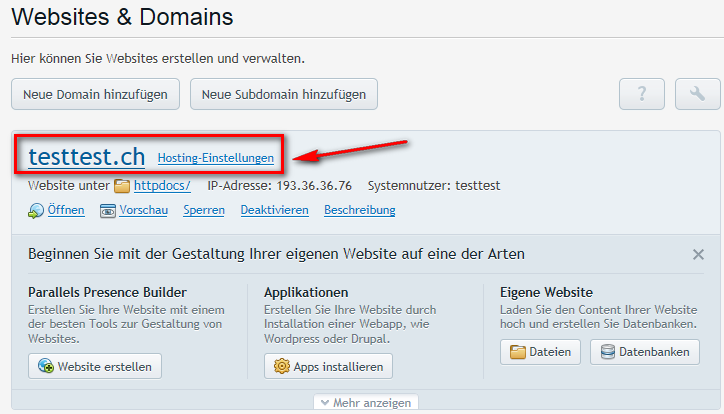The image size is (724, 414).
Task: Click the Parallels Presence Builder heading
Action: click(107, 293)
